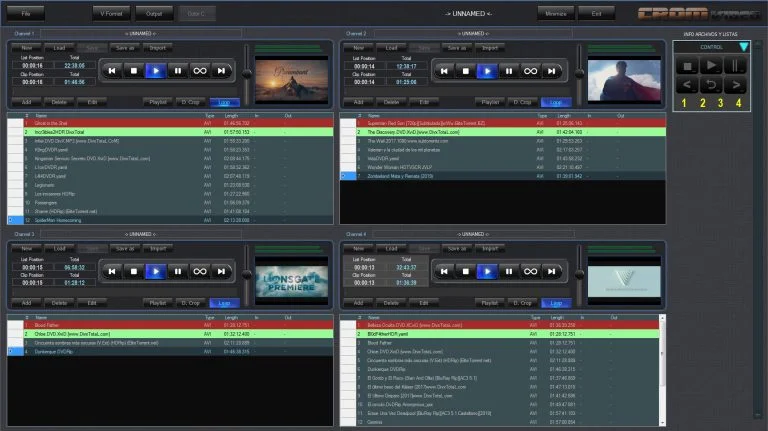Viewport: 768px width, 431px height.
Task: Click the Minimize button in top bar
Action: pos(556,14)
